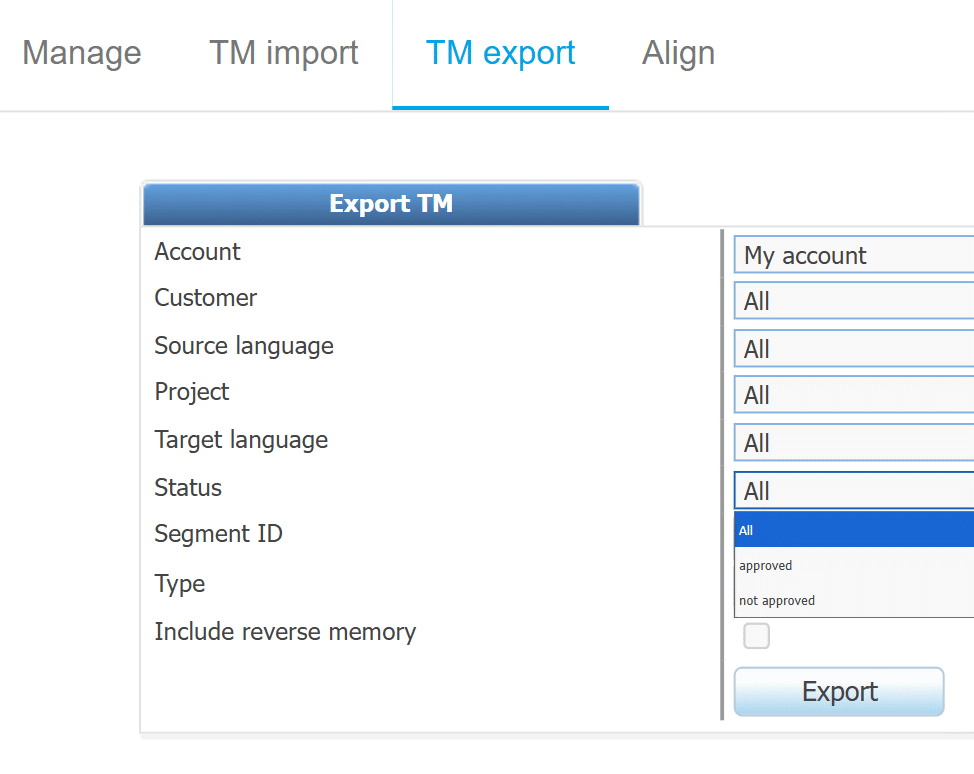Go to the Align tab
This screenshot has height=774, width=974.
678,53
